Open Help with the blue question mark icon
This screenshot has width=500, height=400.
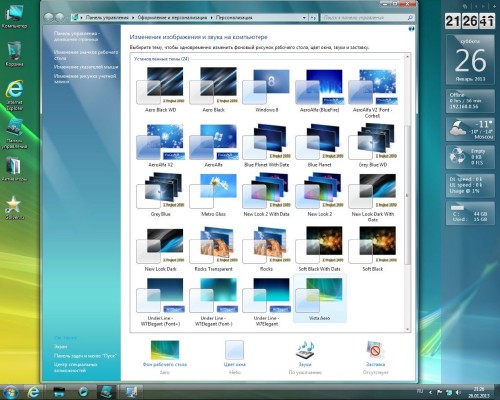click(x=411, y=29)
